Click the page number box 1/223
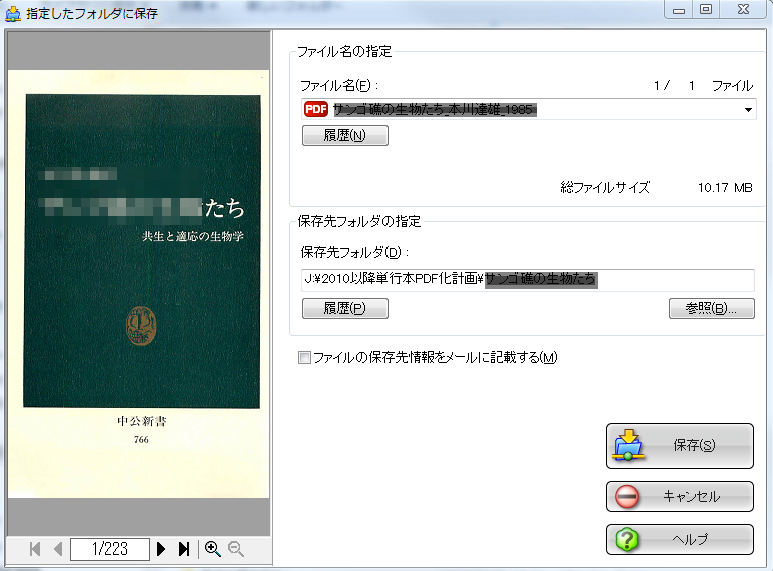 pyautogui.click(x=110, y=549)
